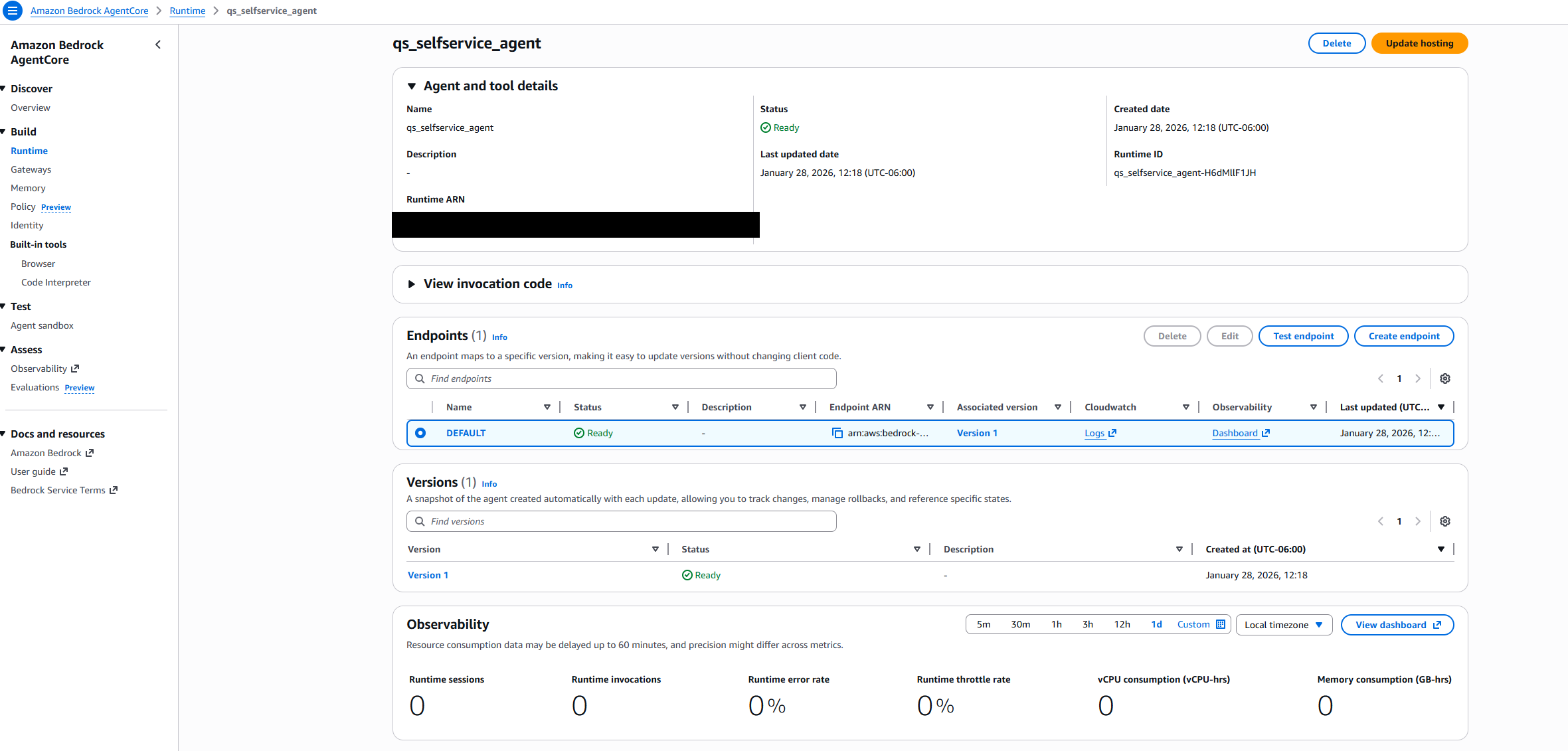This screenshot has height=751, width=1568.
Task: Go to previous page of Versions
Action: pos(1381,521)
